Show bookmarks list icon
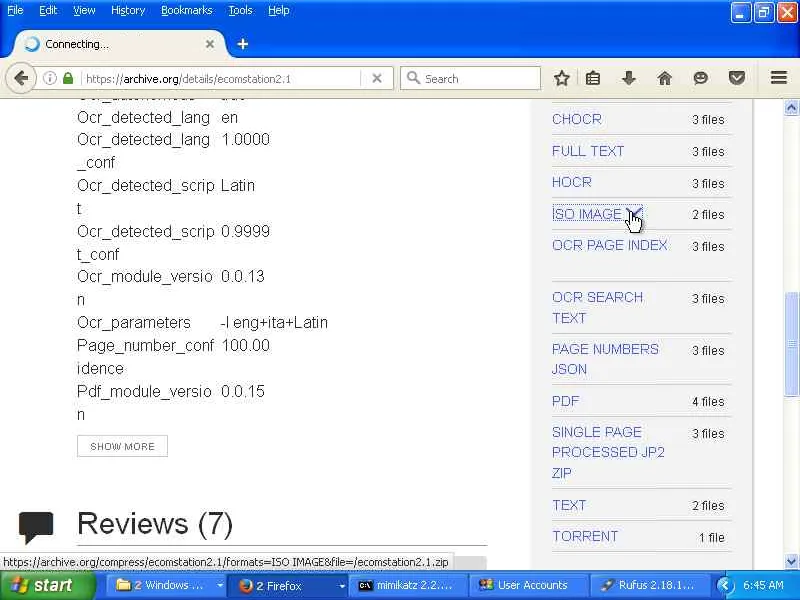The height and width of the screenshot is (600, 800). click(593, 78)
